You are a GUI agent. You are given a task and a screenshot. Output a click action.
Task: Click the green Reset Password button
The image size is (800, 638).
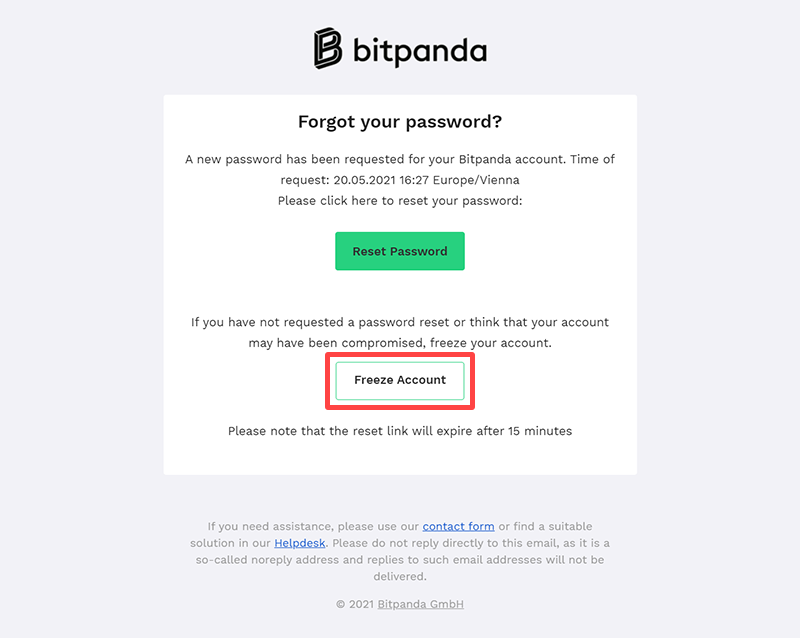click(x=399, y=251)
